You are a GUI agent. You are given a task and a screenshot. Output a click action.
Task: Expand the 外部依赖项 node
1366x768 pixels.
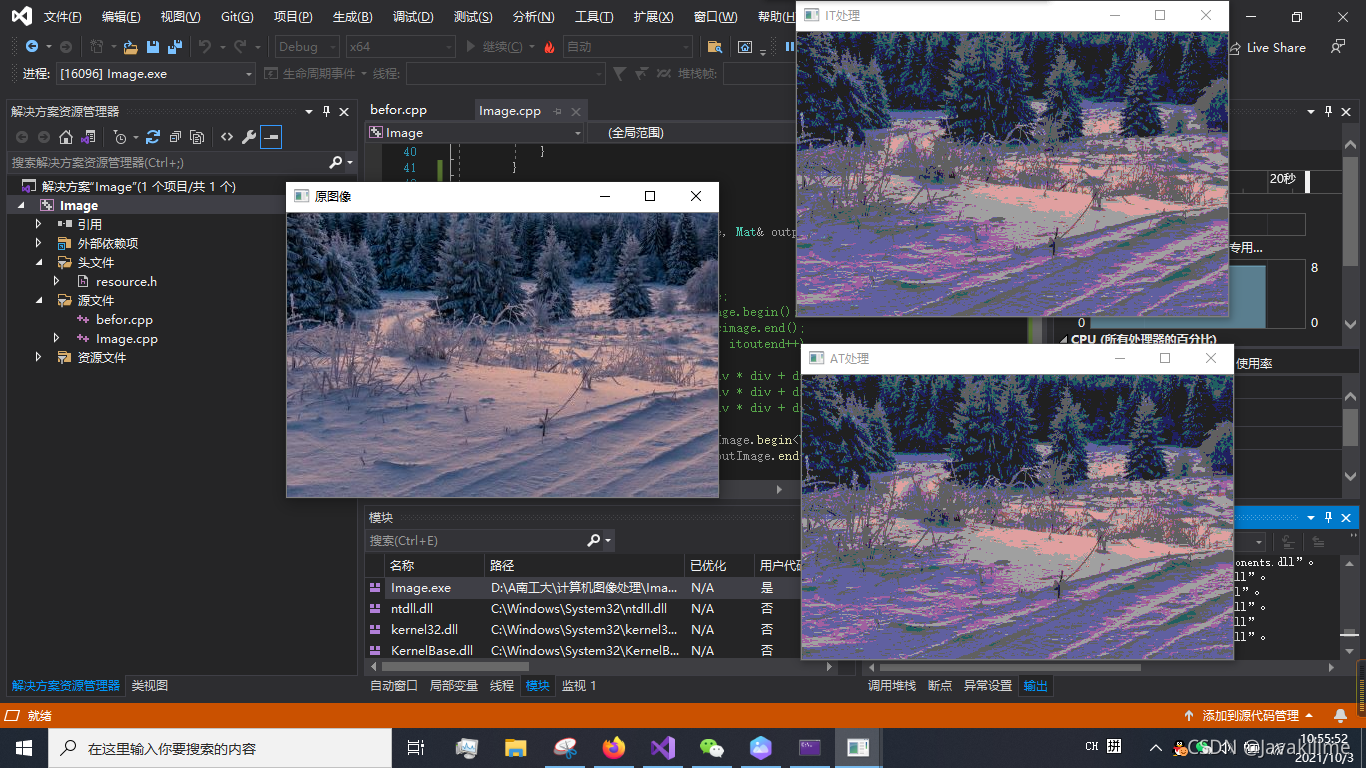point(39,243)
